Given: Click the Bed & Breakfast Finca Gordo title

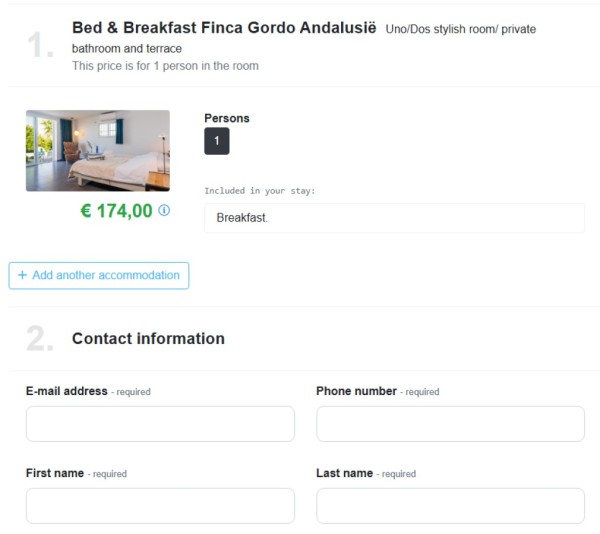Looking at the screenshot, I should click(225, 28).
